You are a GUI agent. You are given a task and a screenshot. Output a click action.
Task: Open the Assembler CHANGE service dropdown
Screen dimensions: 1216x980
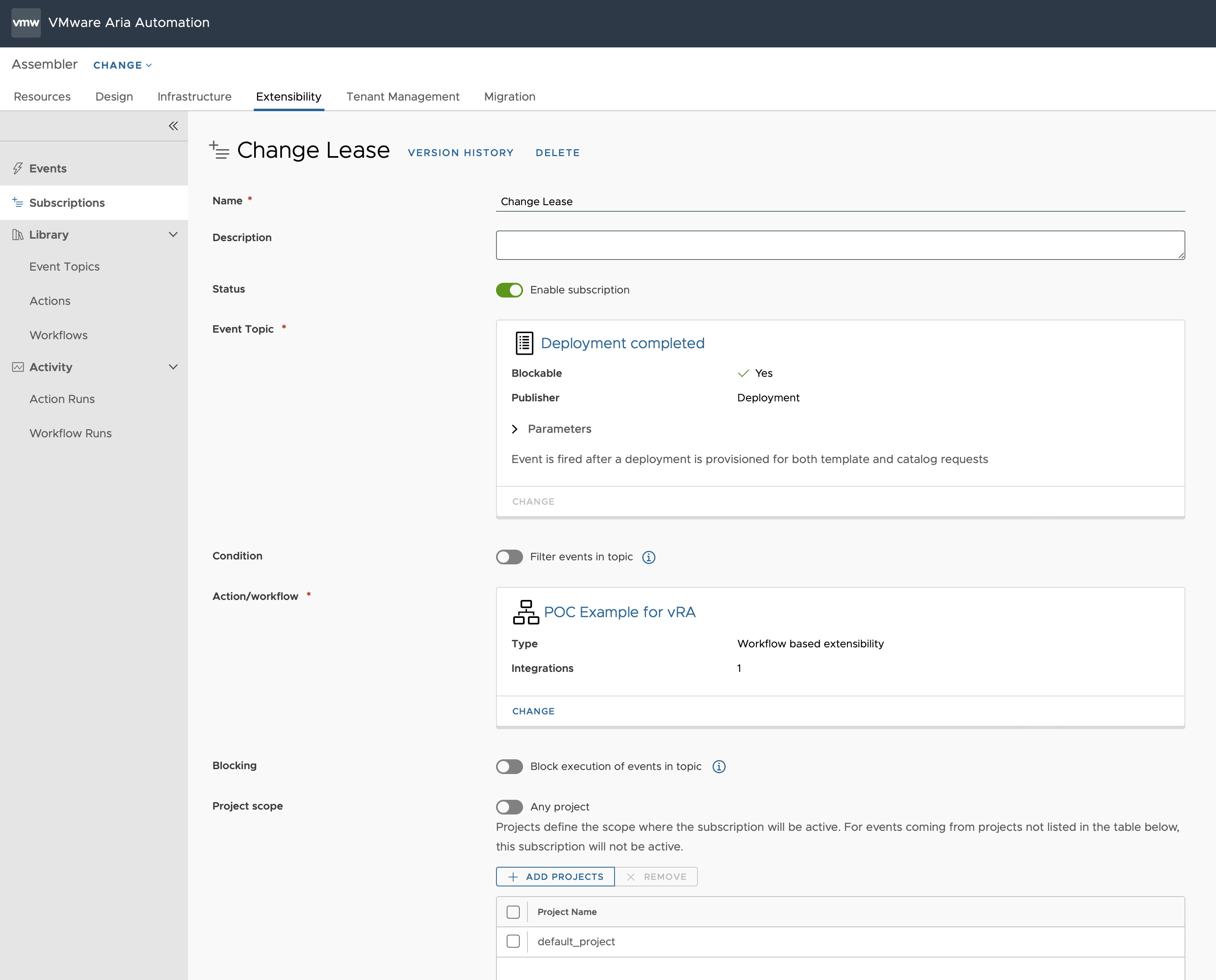(x=123, y=65)
